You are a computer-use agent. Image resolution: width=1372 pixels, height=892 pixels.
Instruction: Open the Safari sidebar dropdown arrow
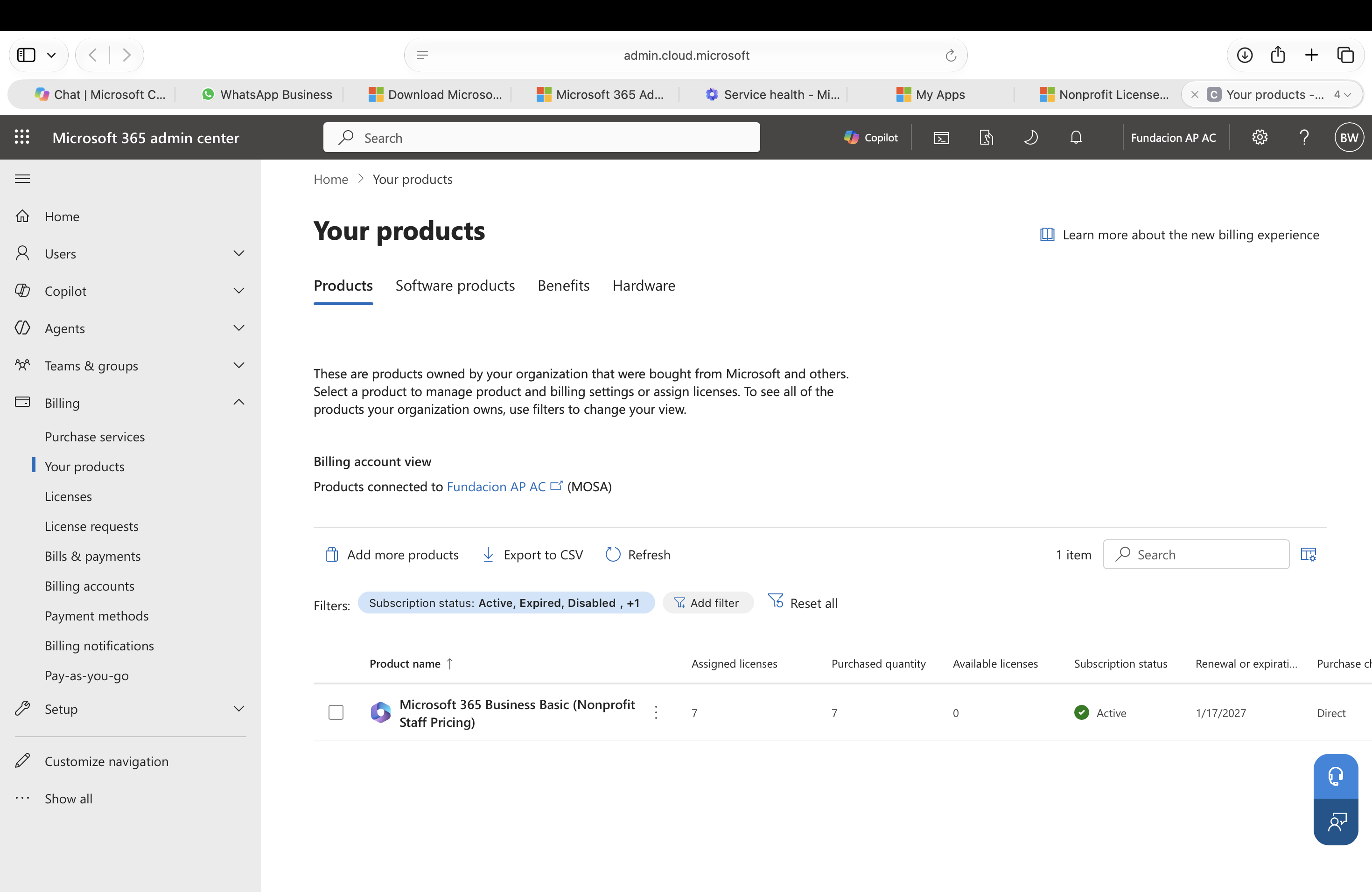(51, 55)
